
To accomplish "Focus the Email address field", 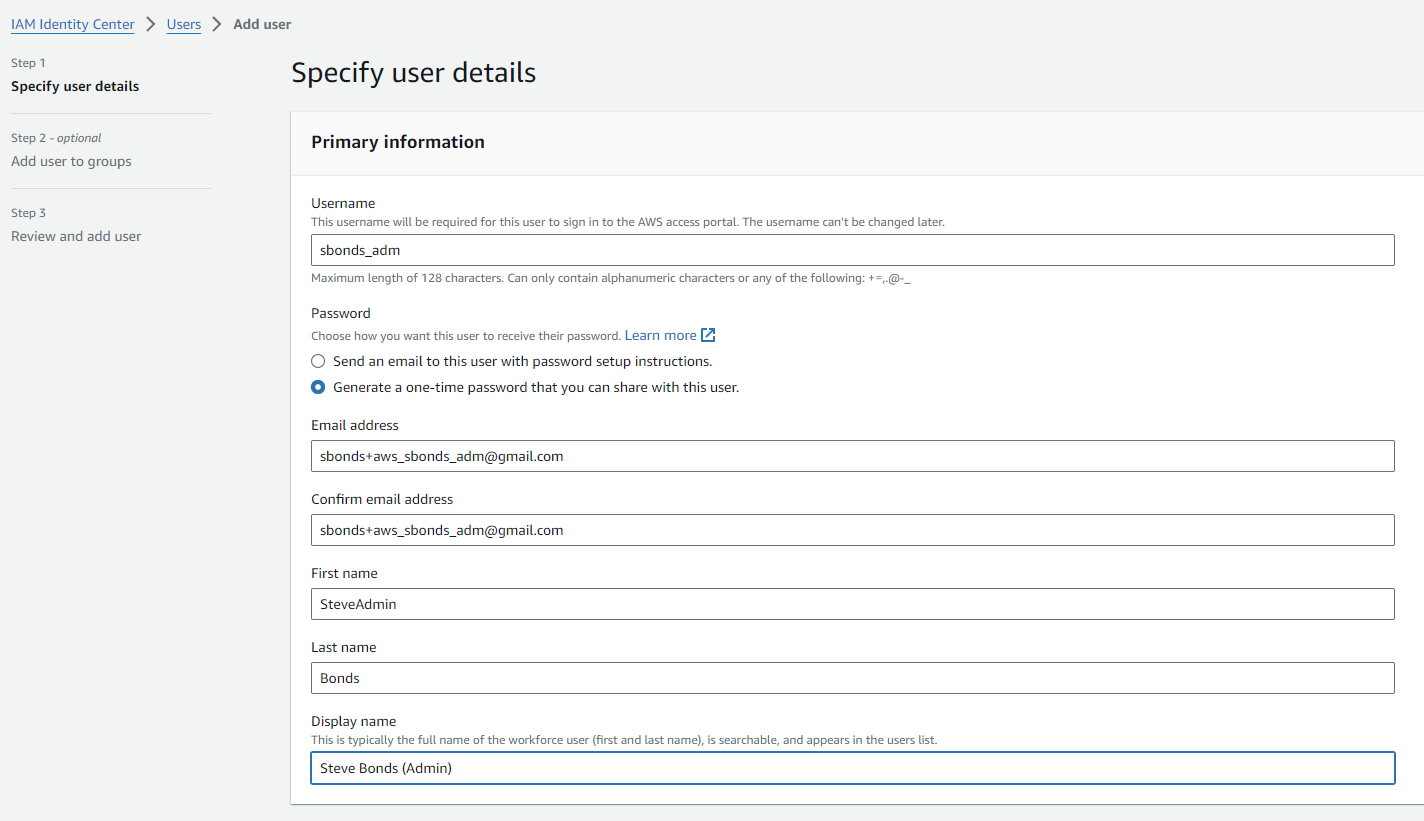I will [852, 456].
